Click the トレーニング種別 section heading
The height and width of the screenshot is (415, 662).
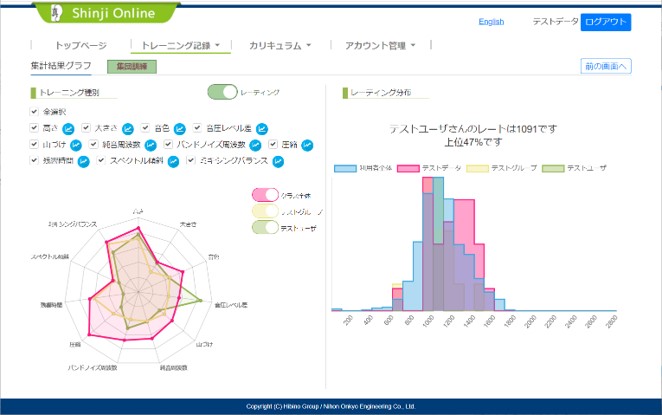pyautogui.click(x=69, y=92)
